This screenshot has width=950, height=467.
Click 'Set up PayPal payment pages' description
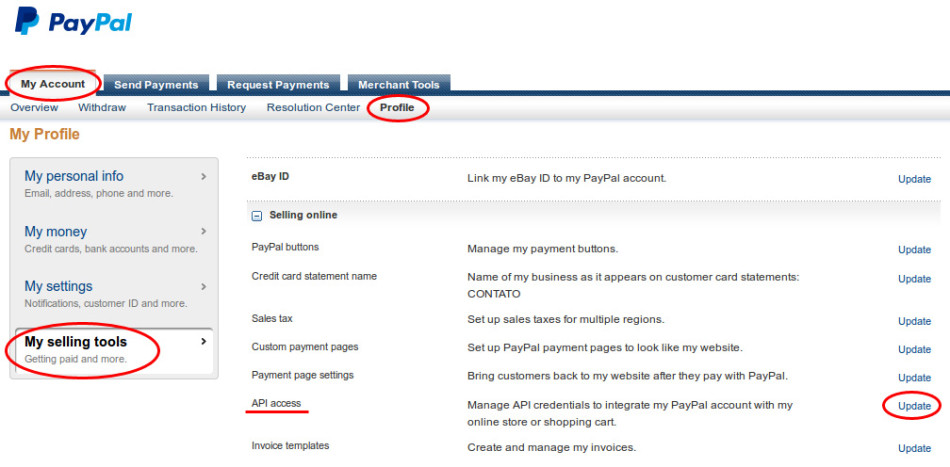605,348
